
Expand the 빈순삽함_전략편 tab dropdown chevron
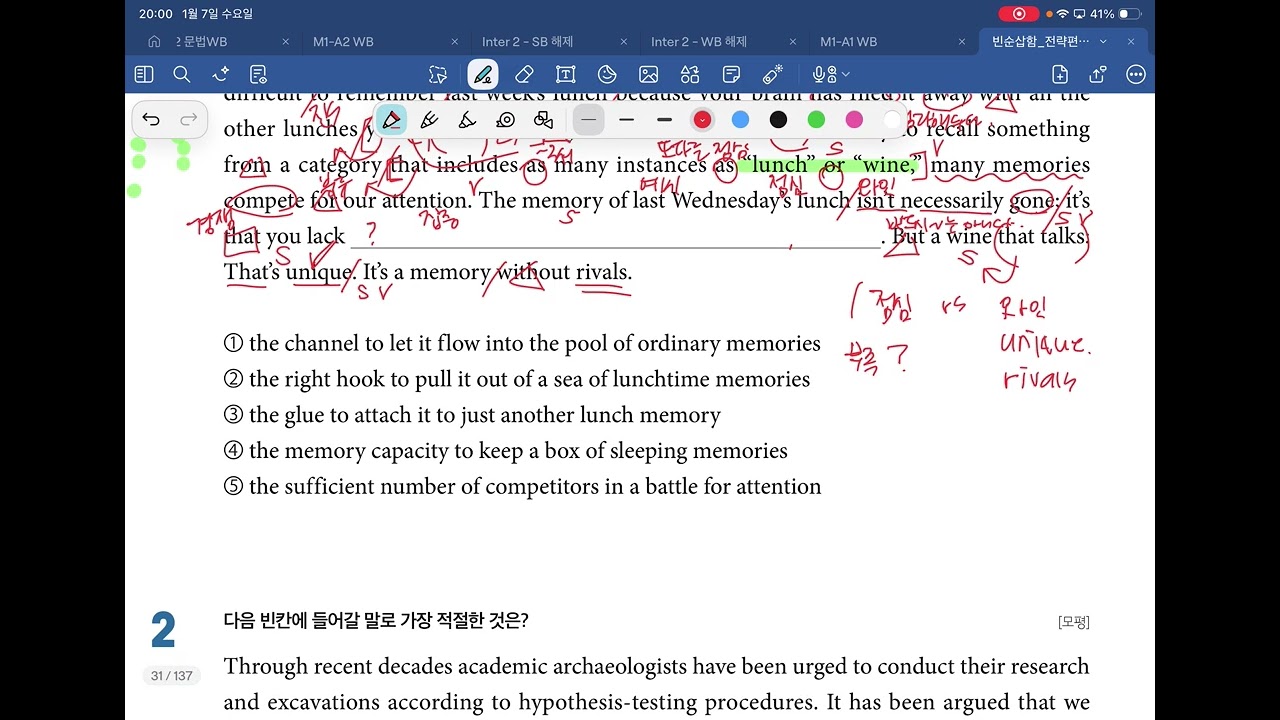click(x=1103, y=42)
